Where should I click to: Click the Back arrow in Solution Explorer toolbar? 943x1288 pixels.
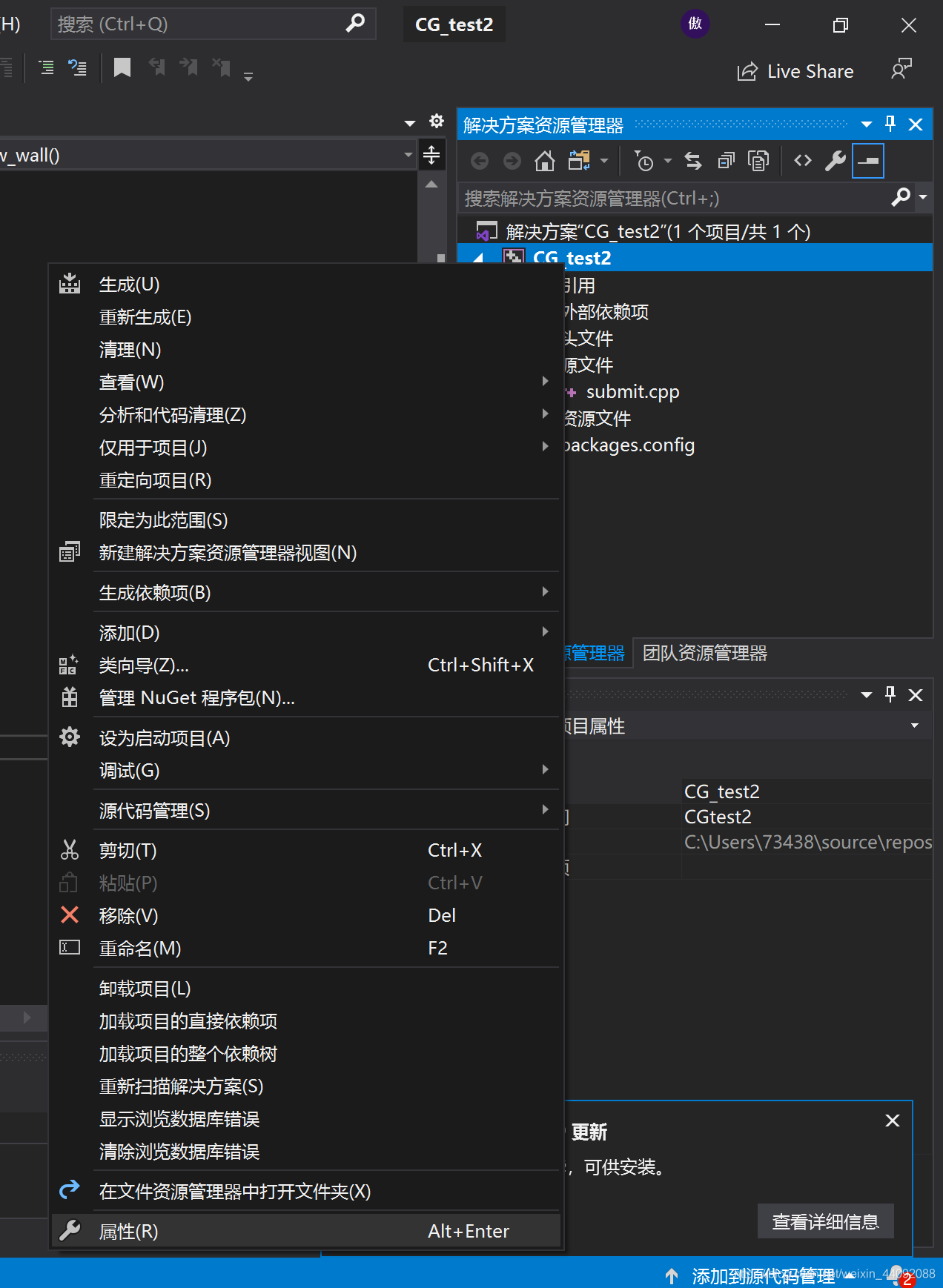tap(480, 161)
